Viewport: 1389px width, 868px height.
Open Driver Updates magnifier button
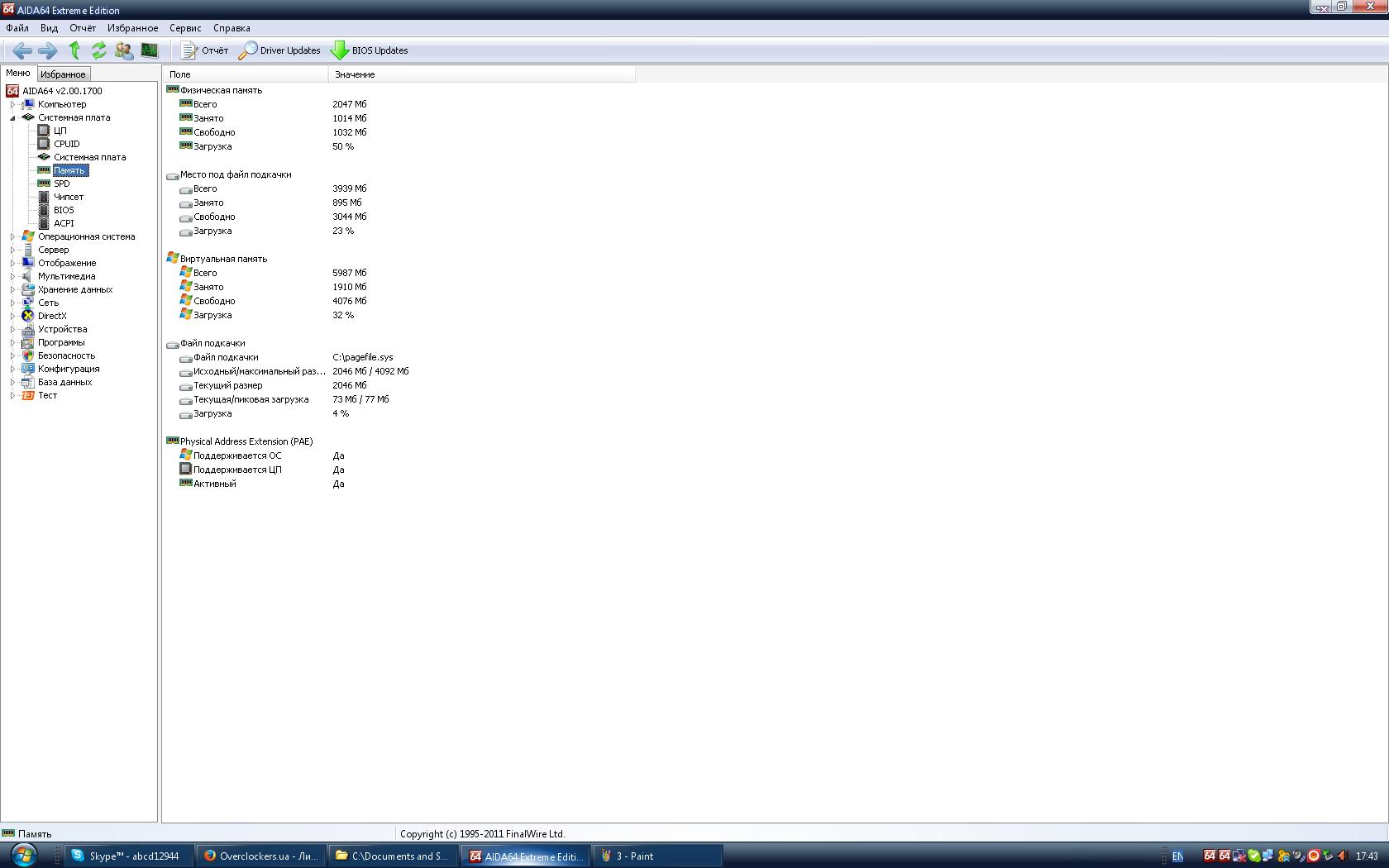(x=279, y=50)
